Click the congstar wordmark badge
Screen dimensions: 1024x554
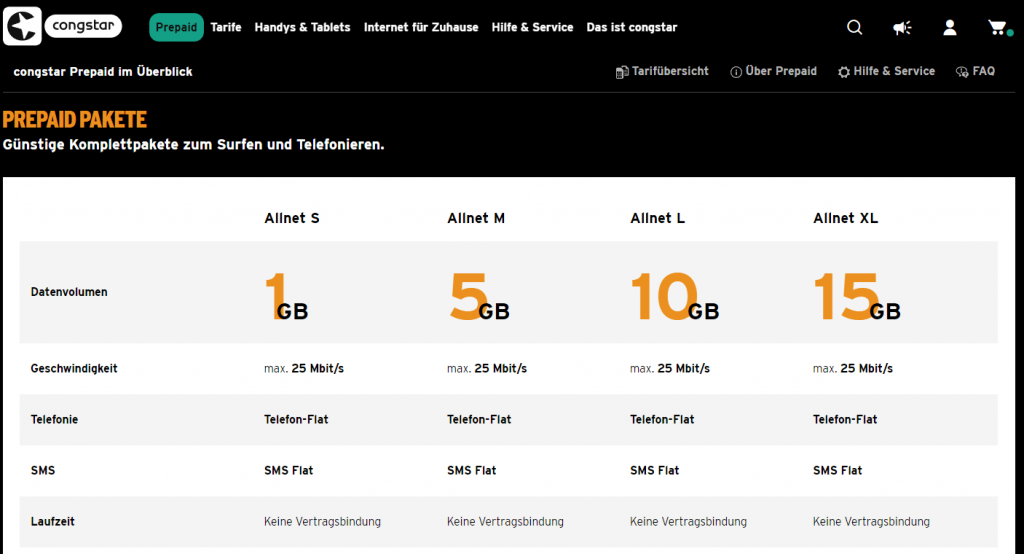(83, 26)
